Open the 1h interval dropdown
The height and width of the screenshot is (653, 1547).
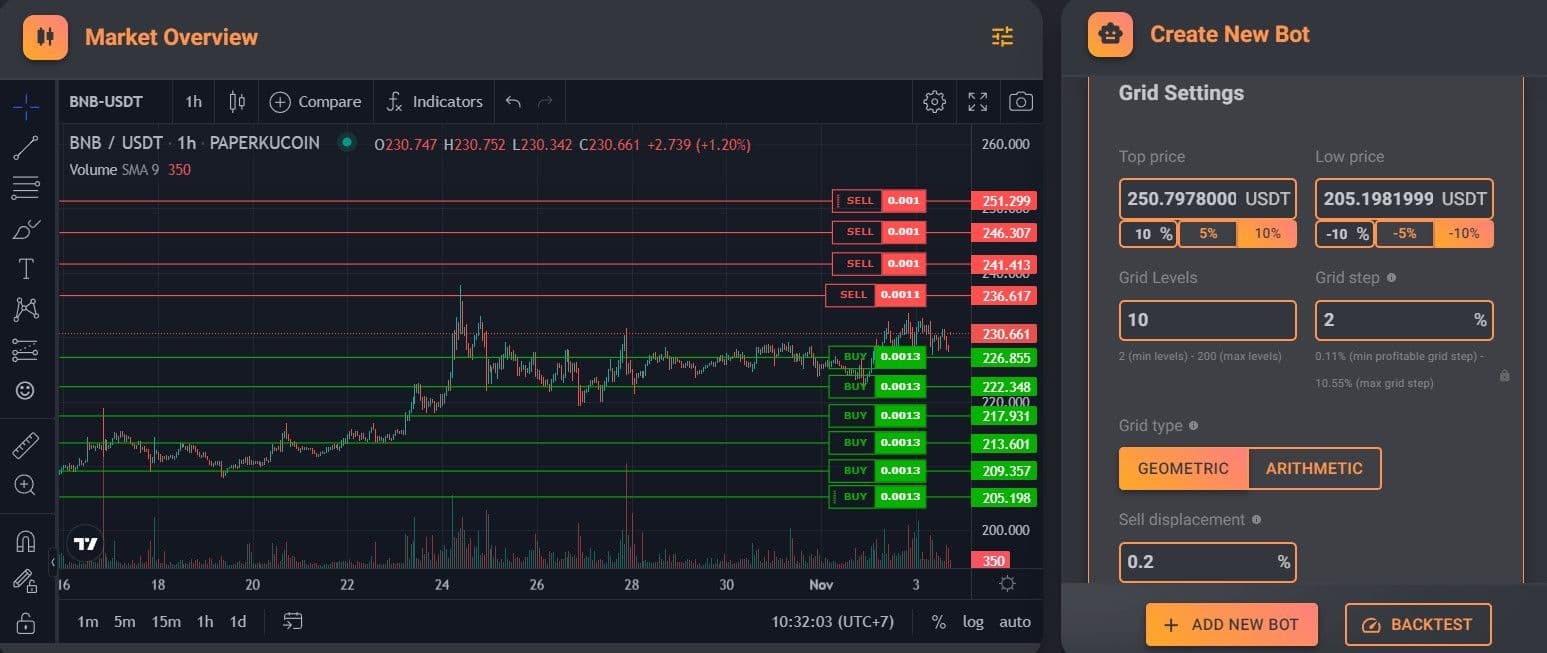click(x=193, y=102)
